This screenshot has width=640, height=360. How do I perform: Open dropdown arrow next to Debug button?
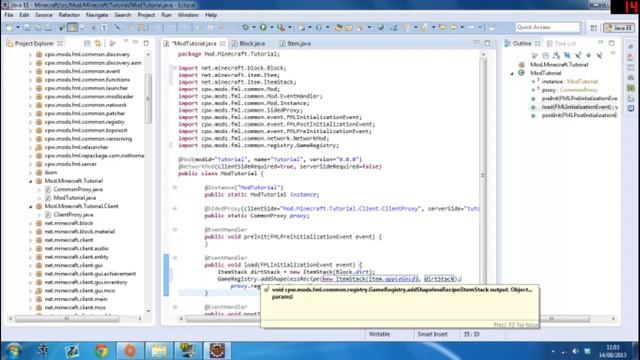[x=253, y=27]
